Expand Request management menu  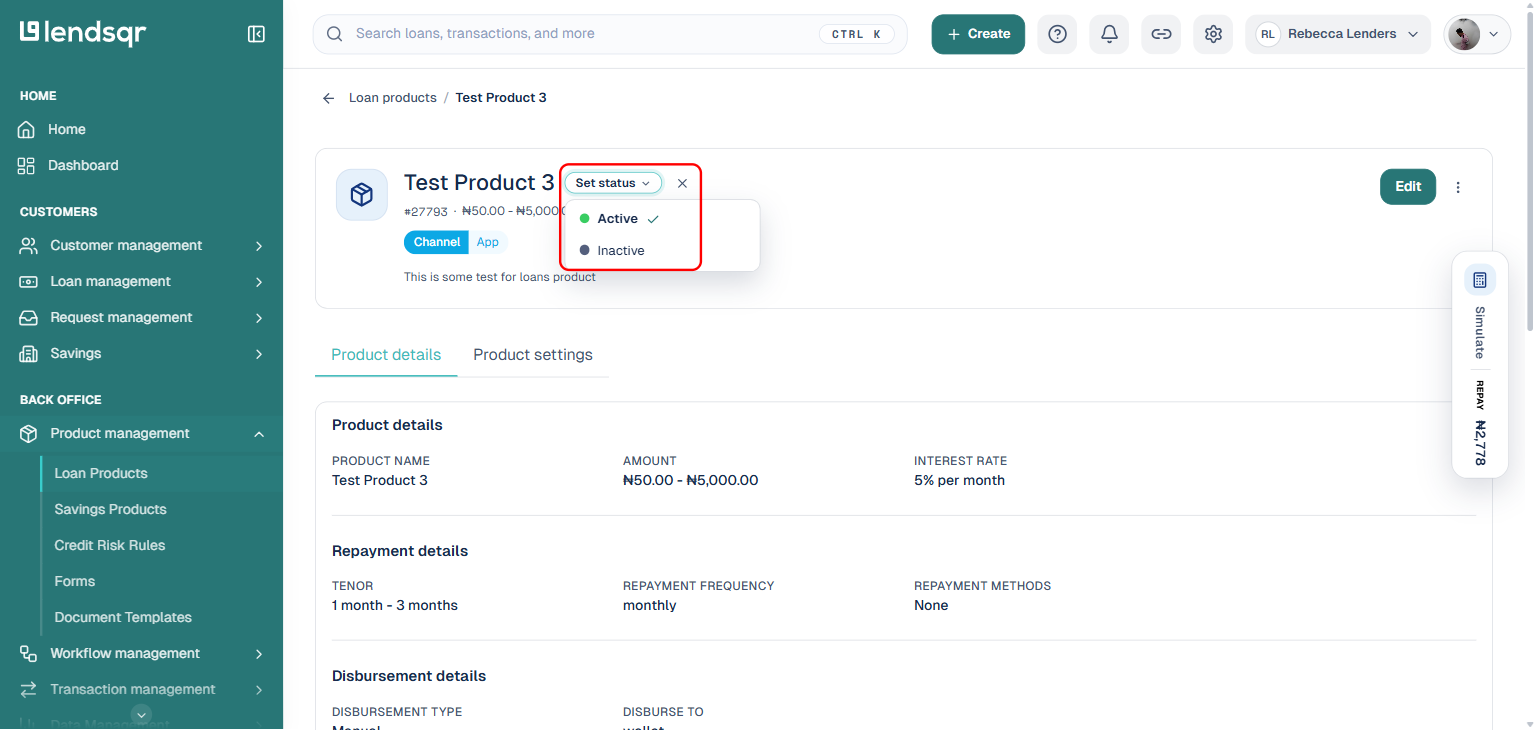click(x=142, y=317)
